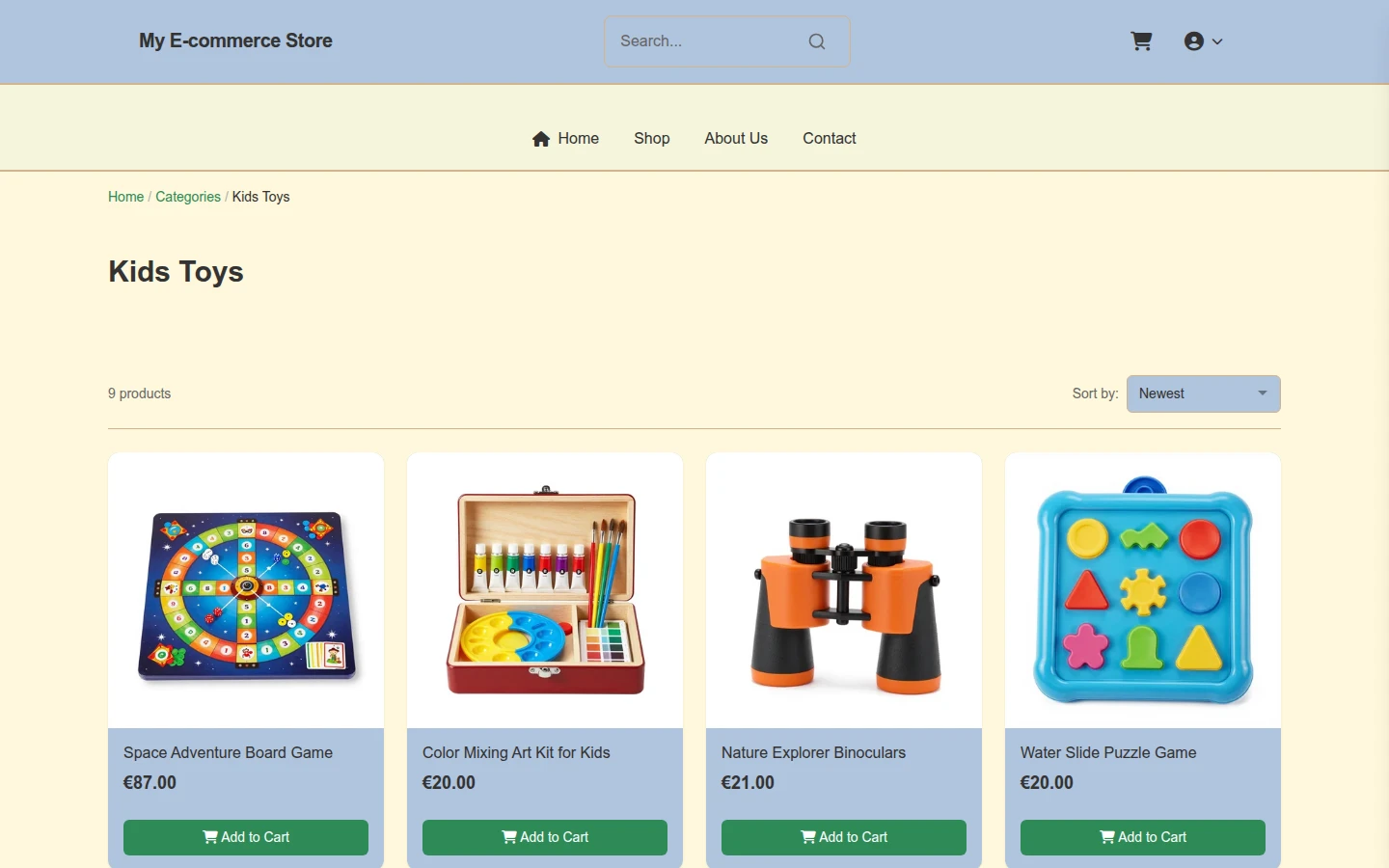
Task: Click the Kids Toys page heading
Action: (176, 272)
